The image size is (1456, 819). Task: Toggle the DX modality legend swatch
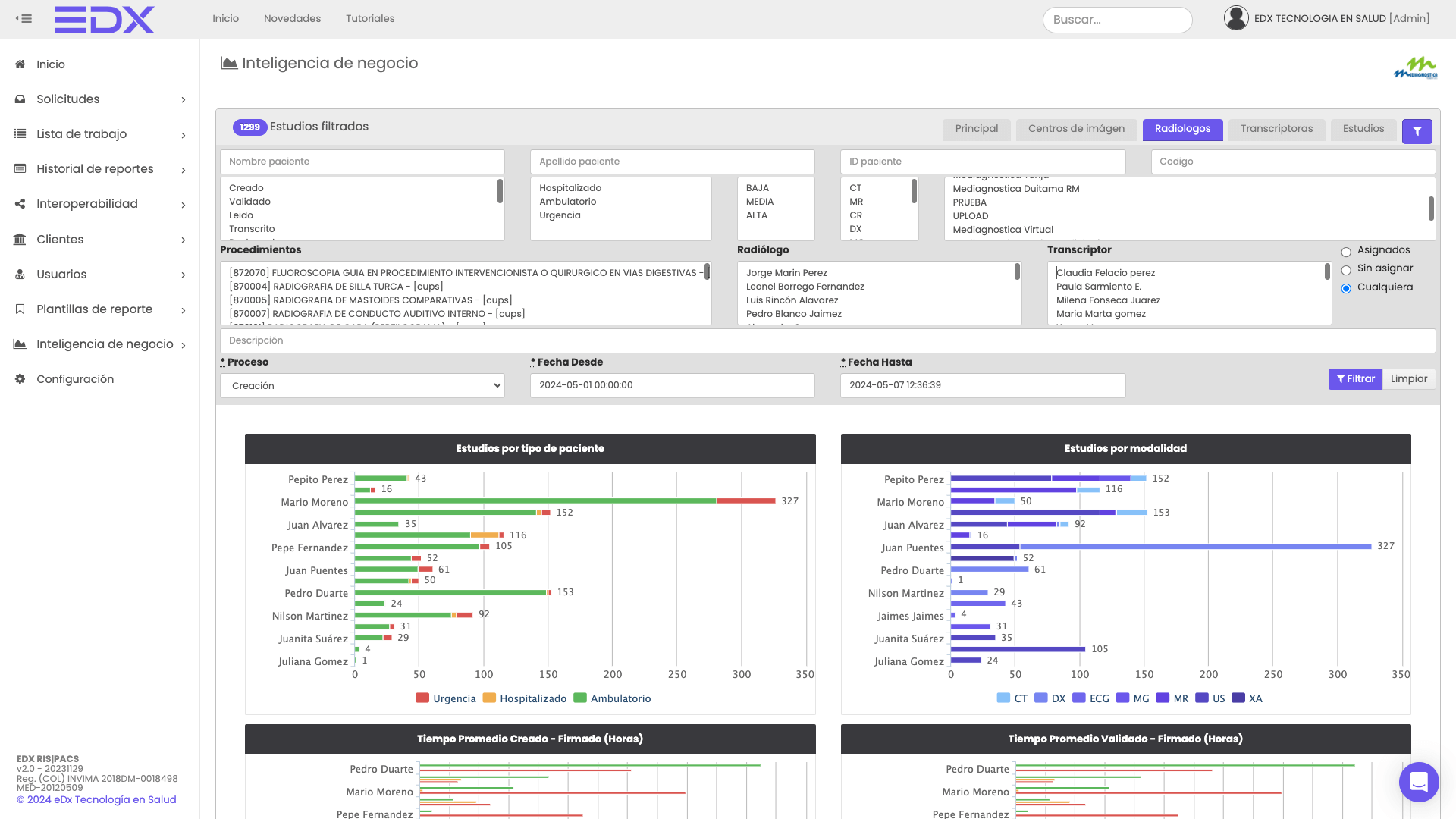[1040, 698]
